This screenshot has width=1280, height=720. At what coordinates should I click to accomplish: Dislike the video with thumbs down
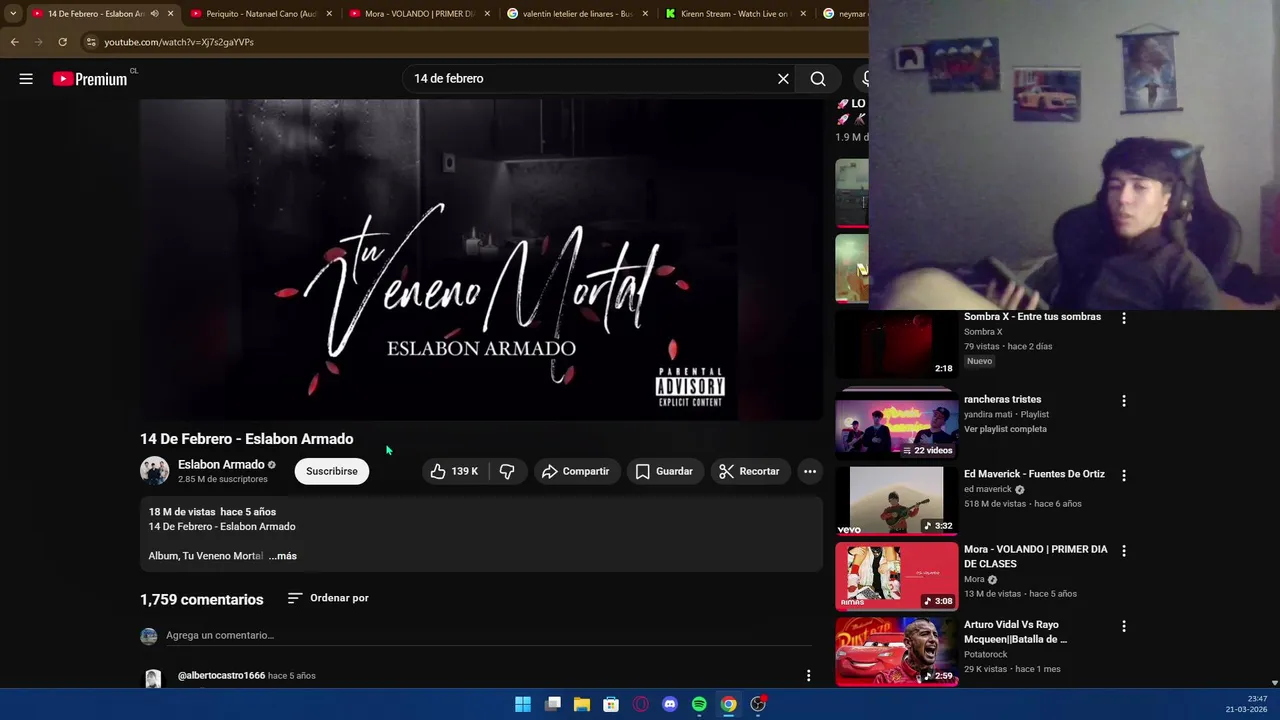coord(507,471)
